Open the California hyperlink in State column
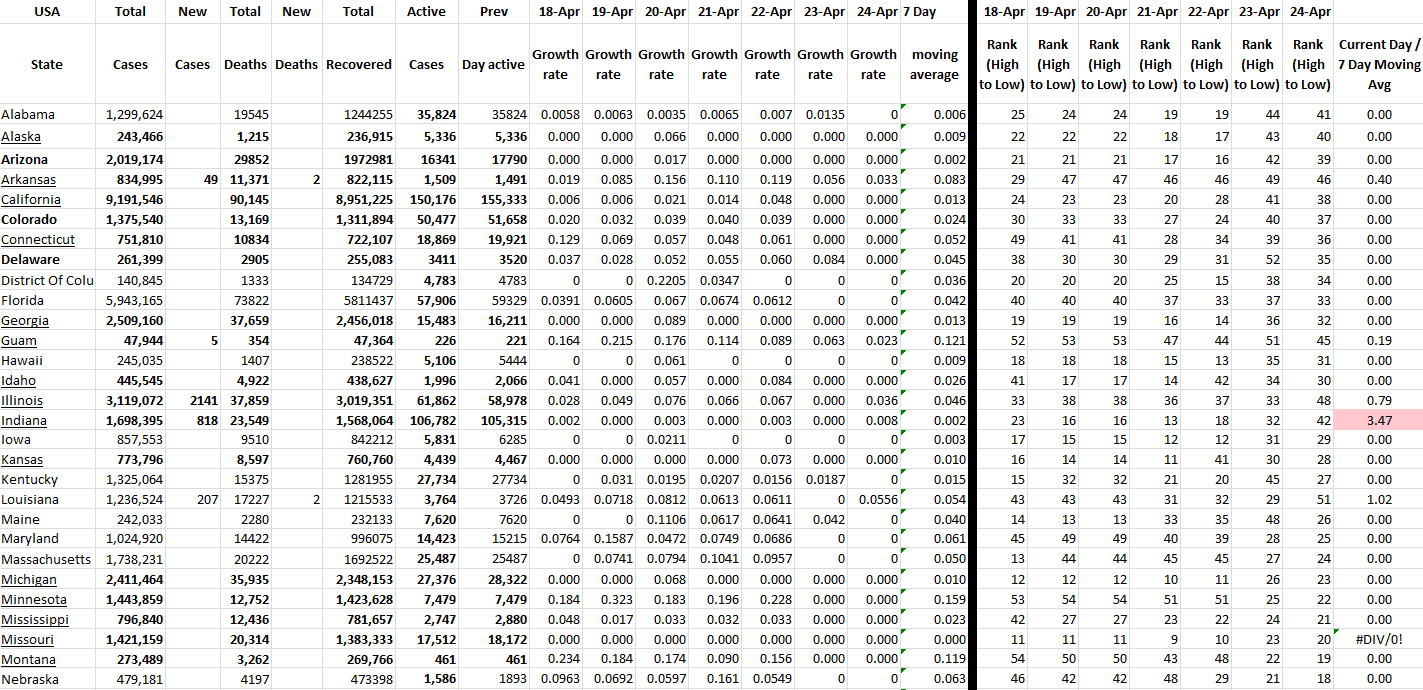1423x690 pixels. click(31, 200)
